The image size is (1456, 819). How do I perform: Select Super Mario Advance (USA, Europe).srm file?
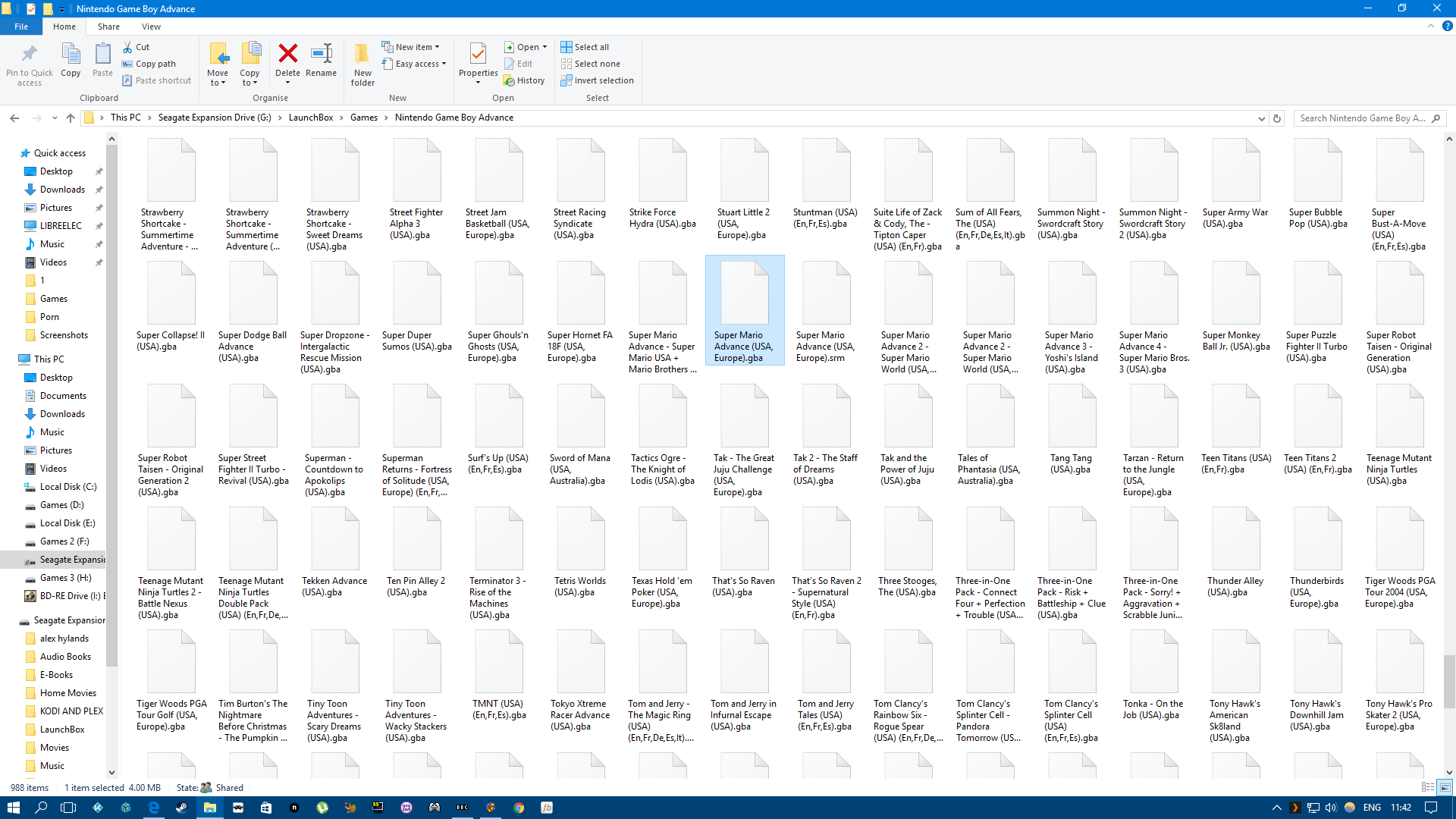click(x=826, y=312)
